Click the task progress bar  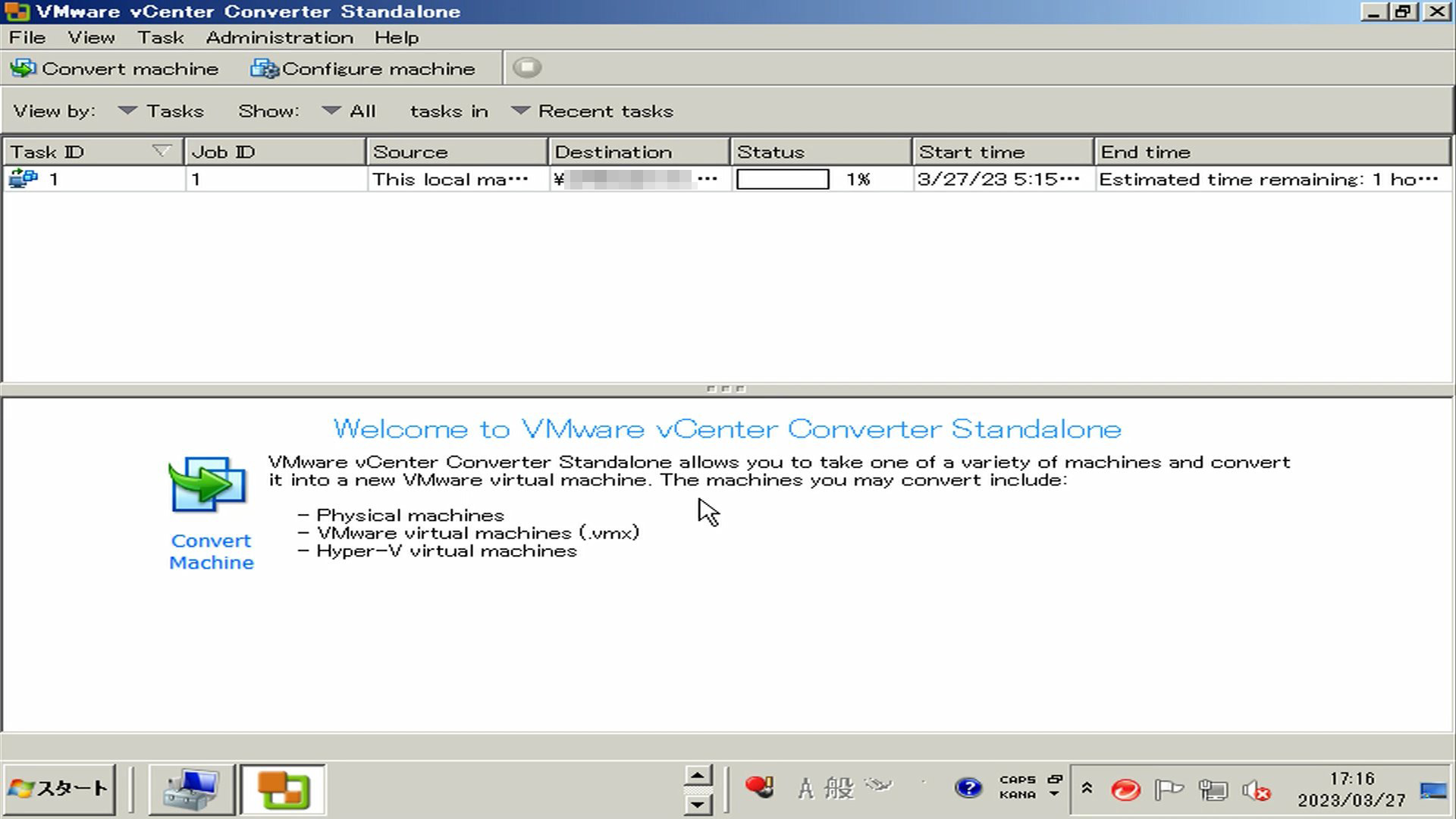coord(783,180)
